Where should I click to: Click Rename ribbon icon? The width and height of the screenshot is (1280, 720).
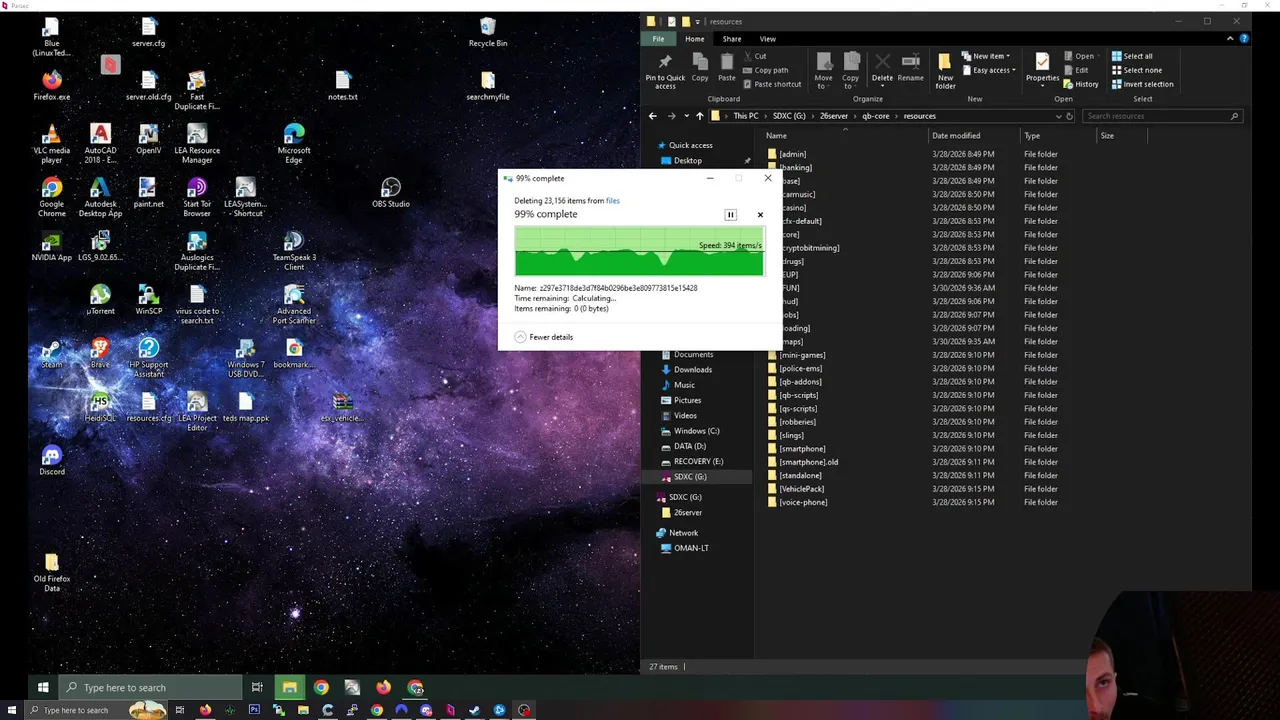coord(910,67)
